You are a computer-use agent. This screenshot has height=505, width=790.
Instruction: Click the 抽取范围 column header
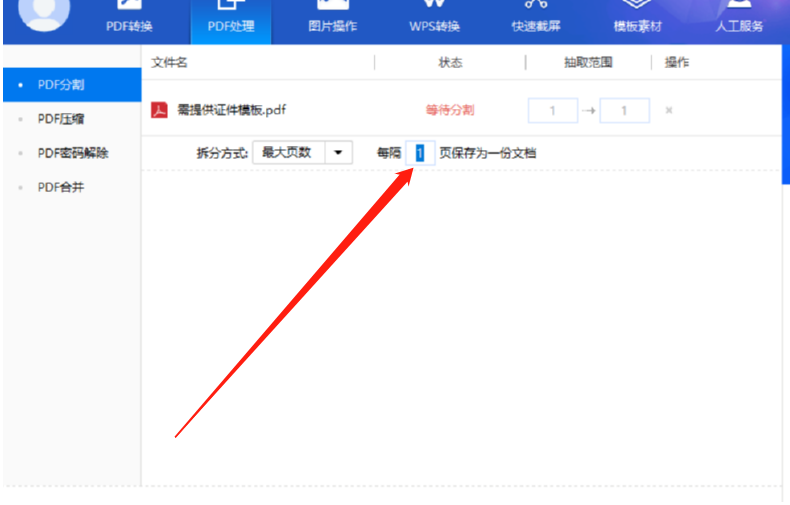click(x=588, y=62)
